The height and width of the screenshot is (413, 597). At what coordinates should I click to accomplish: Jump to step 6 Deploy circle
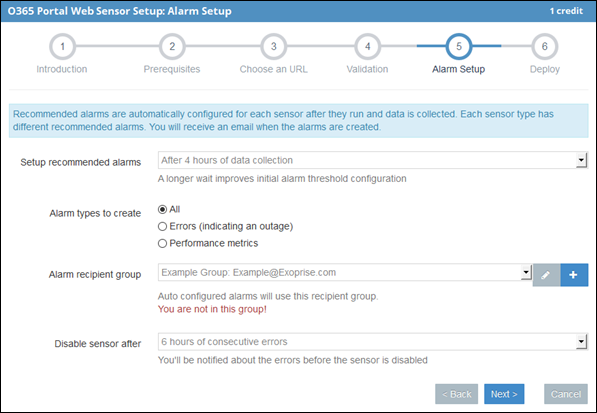pyautogui.click(x=545, y=46)
